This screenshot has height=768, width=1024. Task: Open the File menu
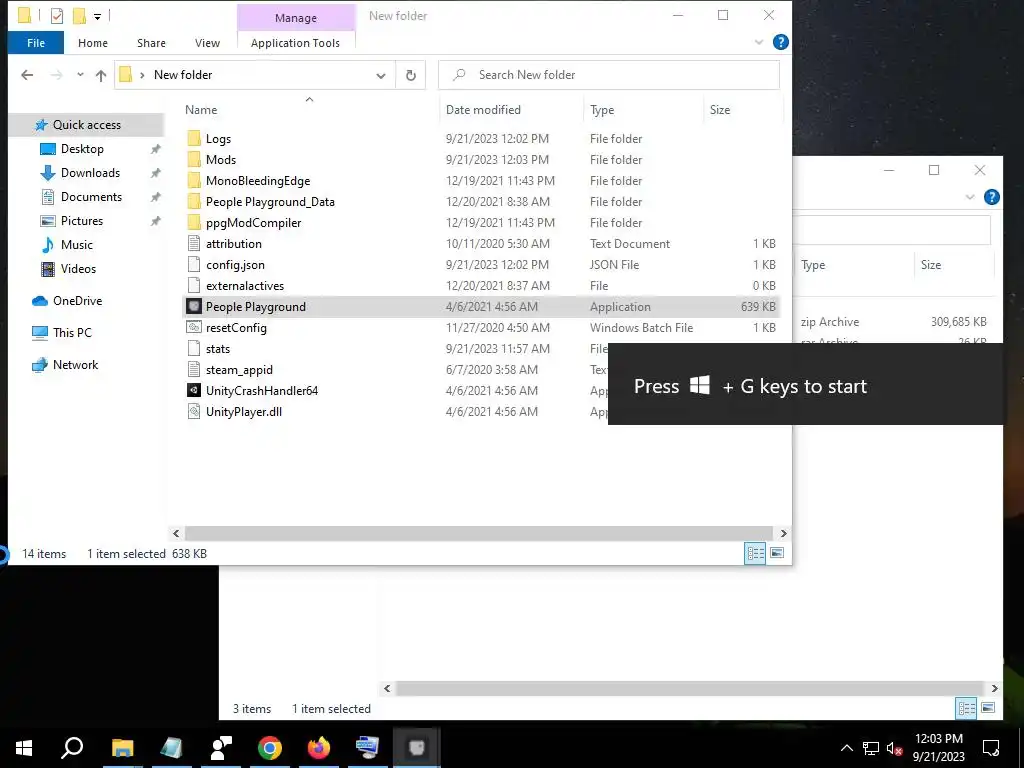[36, 43]
